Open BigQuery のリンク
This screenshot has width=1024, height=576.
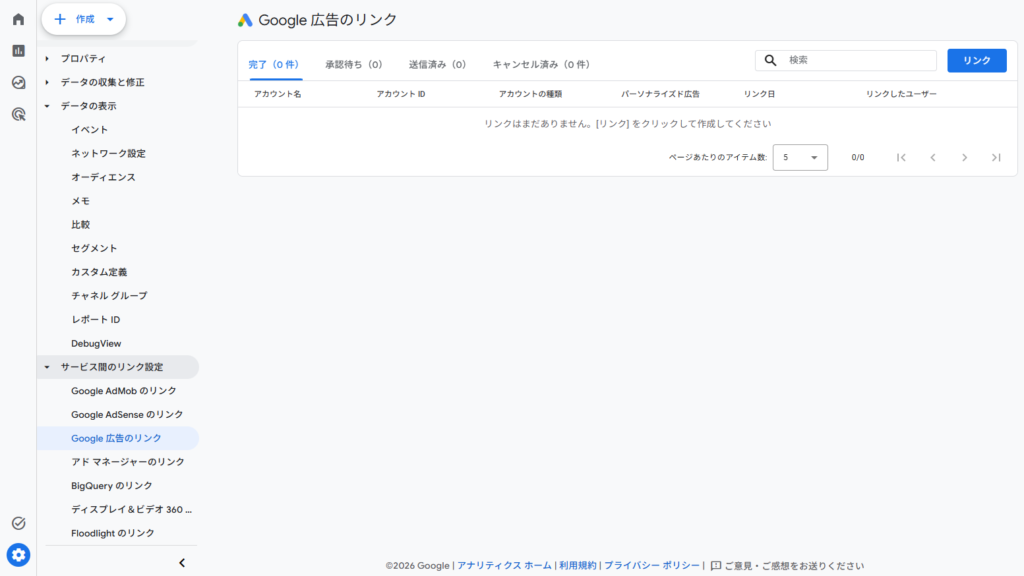coord(112,486)
